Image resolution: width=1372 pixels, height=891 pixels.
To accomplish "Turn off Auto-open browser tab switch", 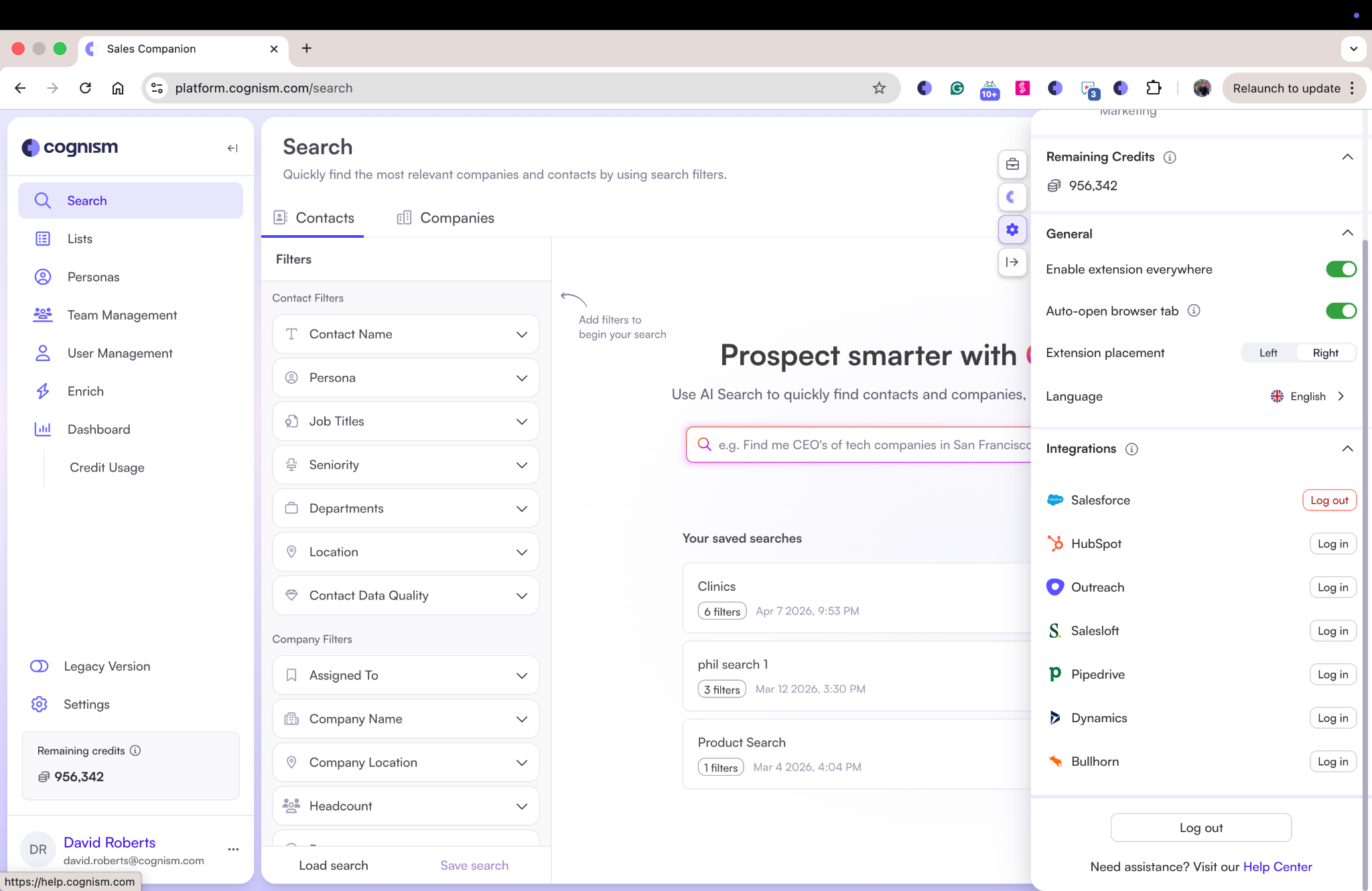I will pos(1341,311).
